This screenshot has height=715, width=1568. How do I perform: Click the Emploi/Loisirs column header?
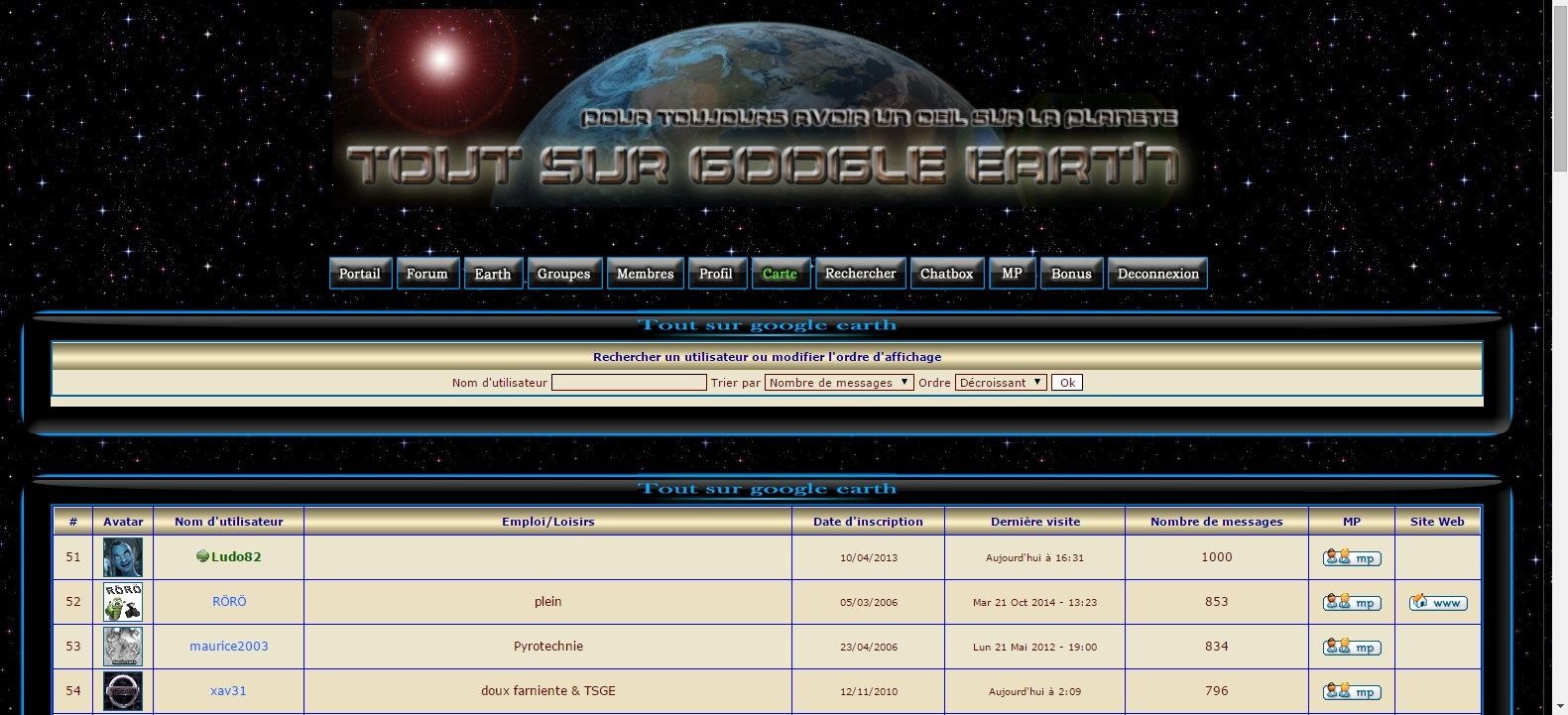pos(548,521)
